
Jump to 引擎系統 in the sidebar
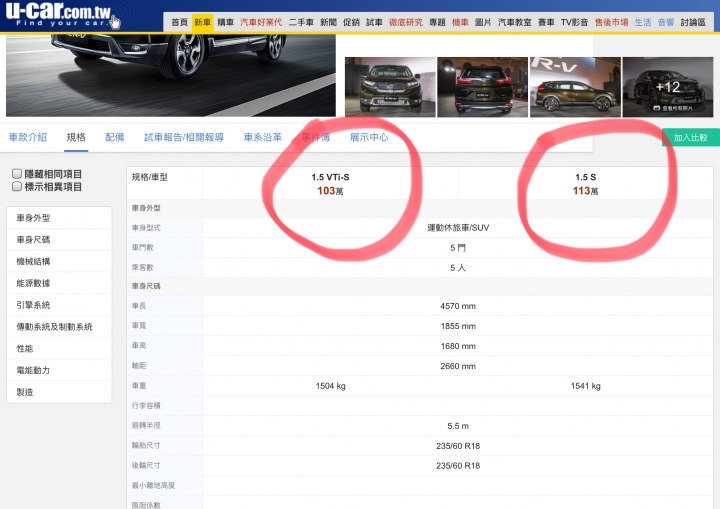coord(59,305)
